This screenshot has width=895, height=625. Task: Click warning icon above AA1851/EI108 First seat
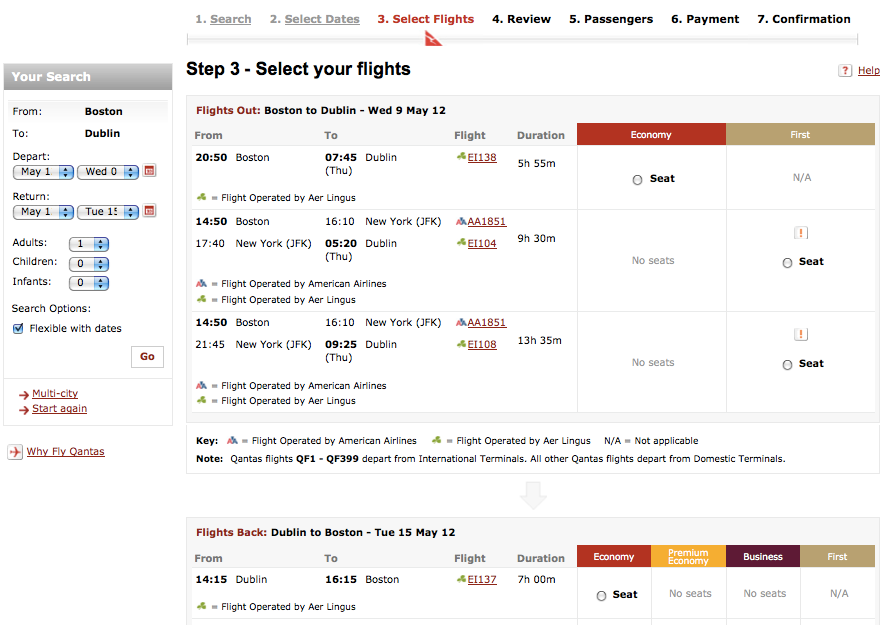coord(800,335)
